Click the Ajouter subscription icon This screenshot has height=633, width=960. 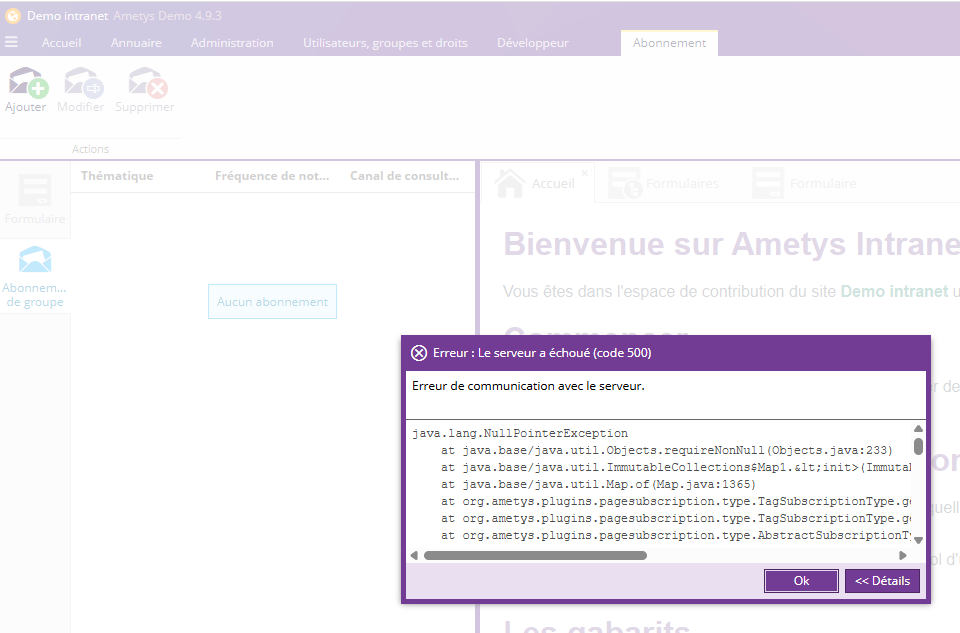26,83
